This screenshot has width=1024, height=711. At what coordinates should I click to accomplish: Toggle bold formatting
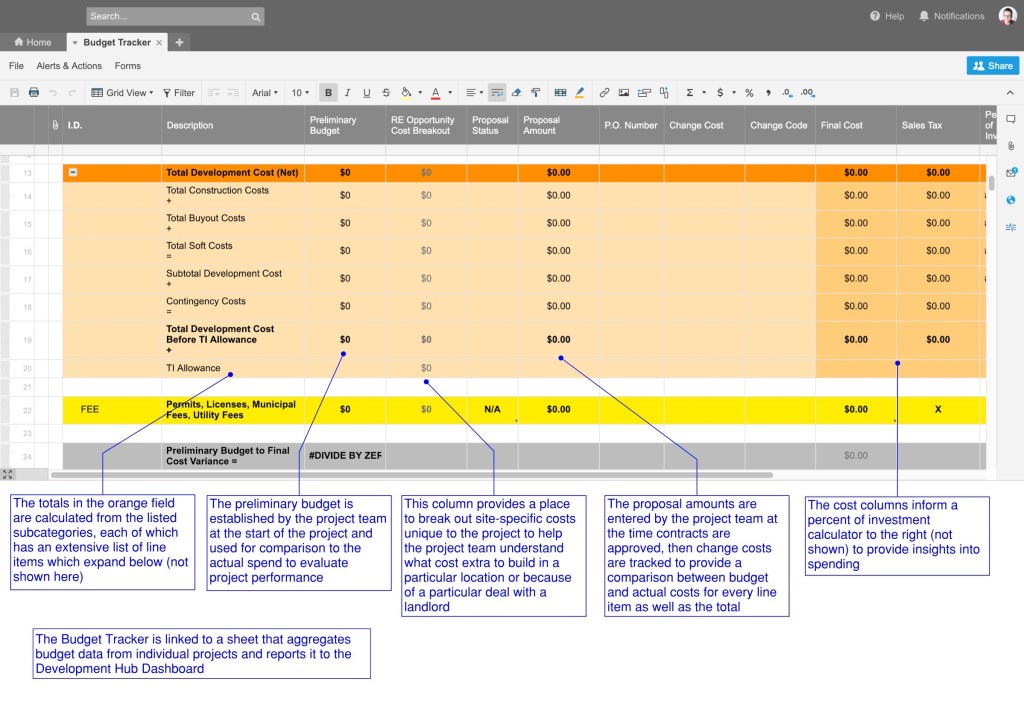pos(328,93)
